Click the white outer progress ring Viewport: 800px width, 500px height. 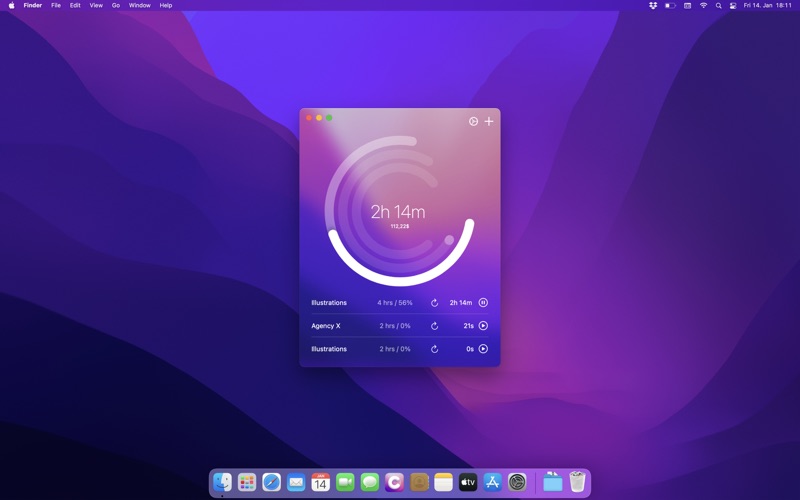(x=400, y=280)
